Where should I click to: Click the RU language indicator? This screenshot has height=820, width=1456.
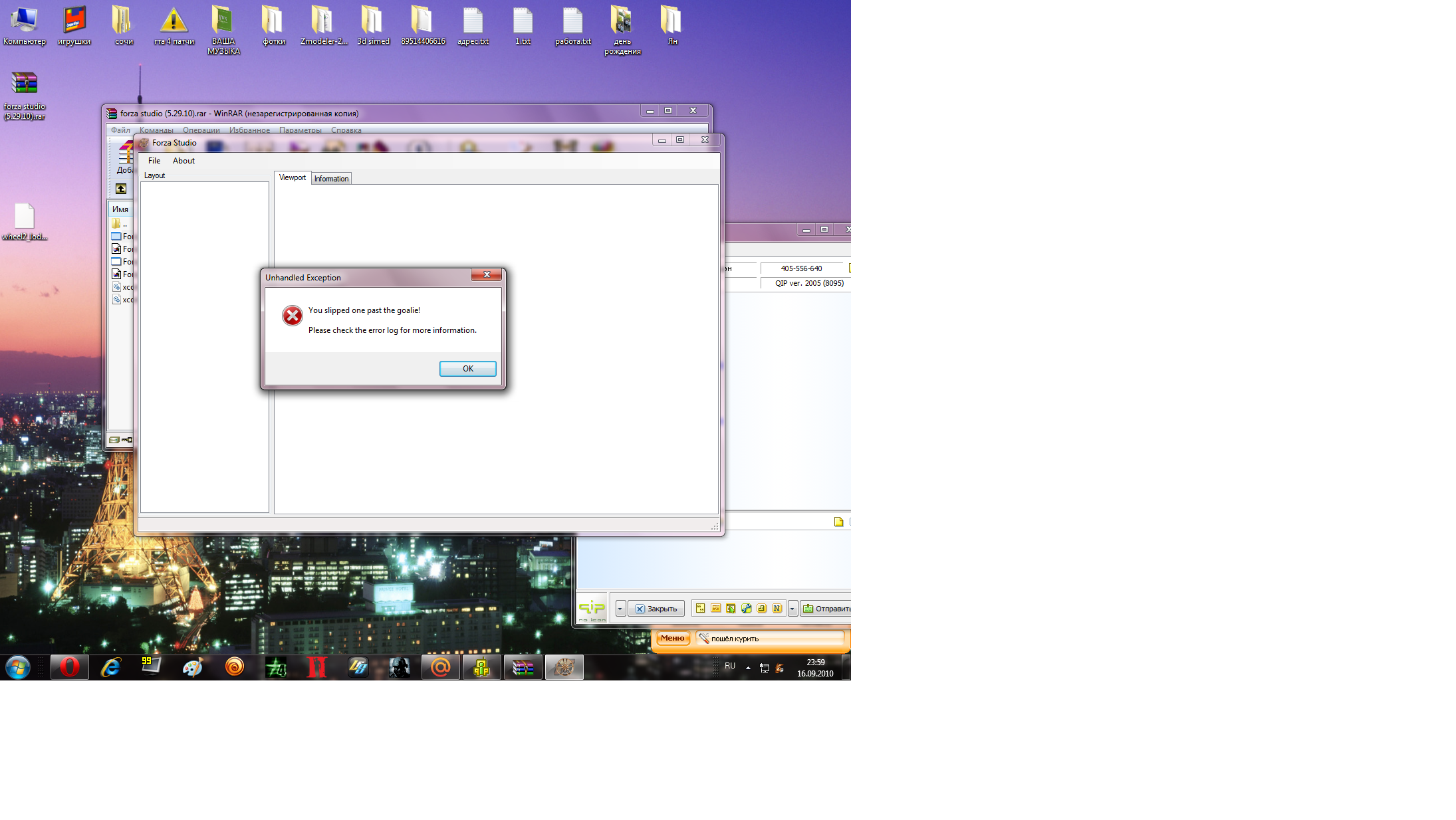(x=730, y=666)
